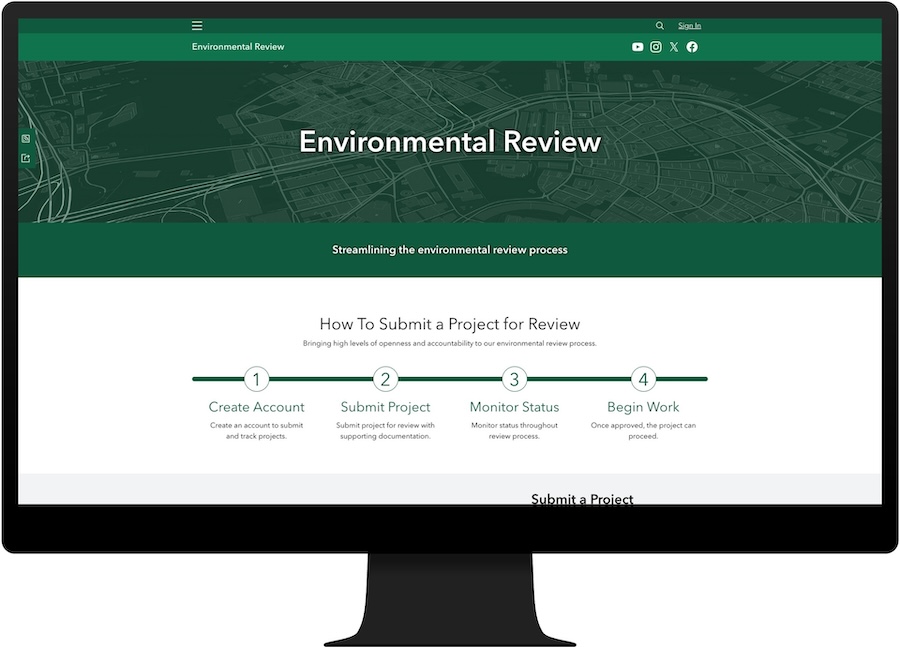Open the hamburger navigation menu
The image size is (900, 647).
click(x=197, y=25)
